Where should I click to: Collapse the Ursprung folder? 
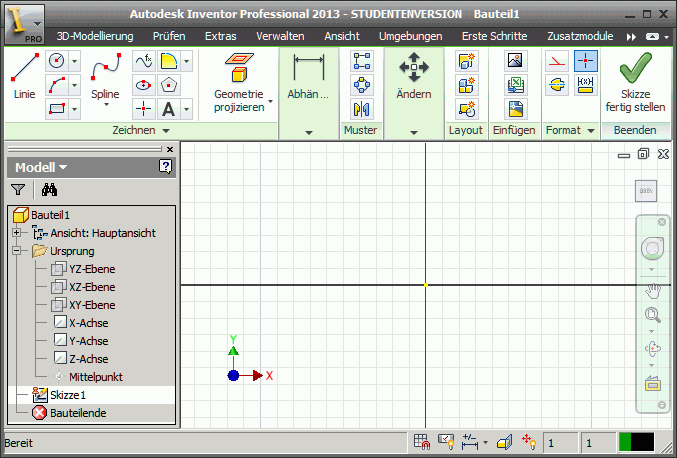16,251
